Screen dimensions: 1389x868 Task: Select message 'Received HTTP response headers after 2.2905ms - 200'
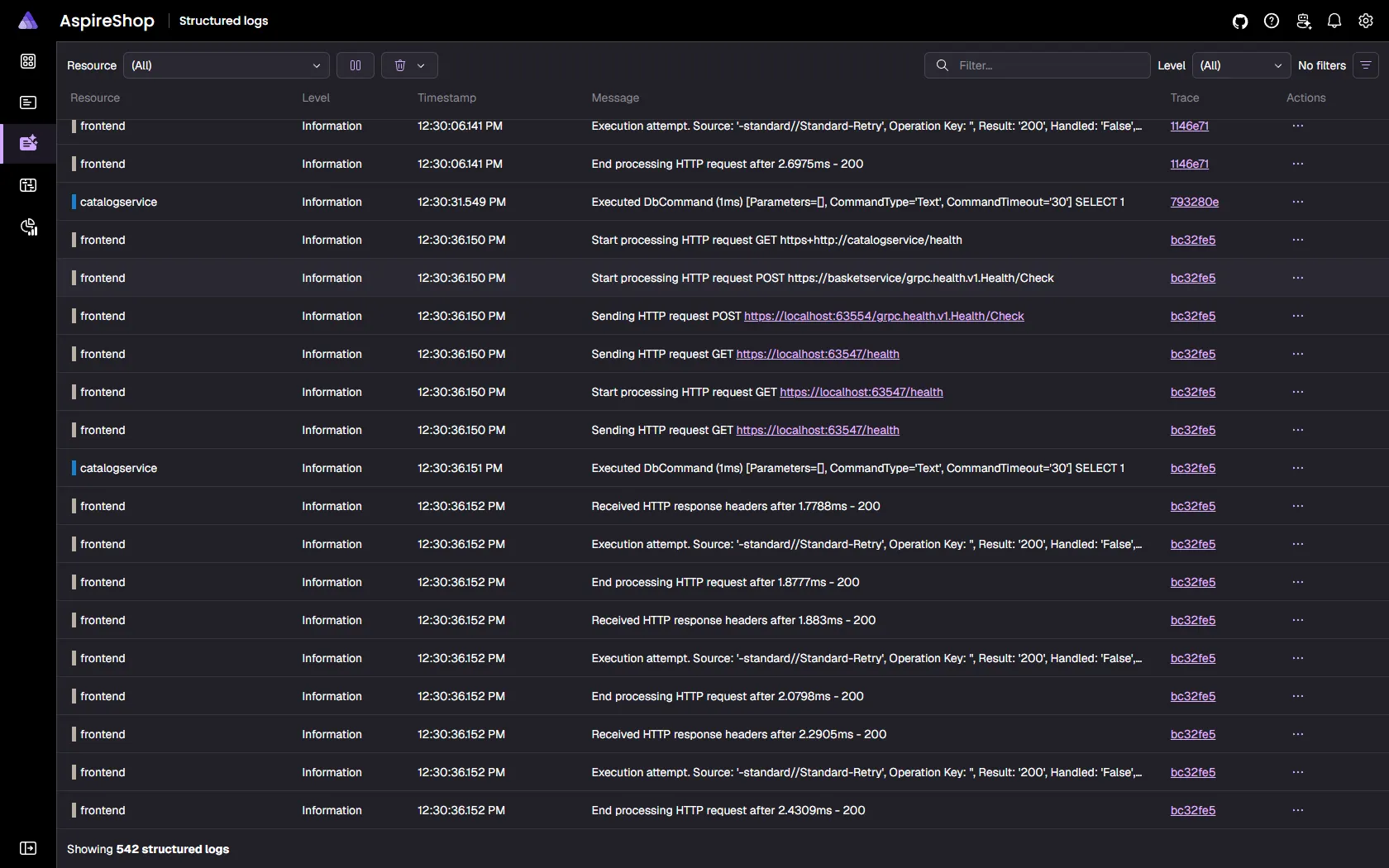[x=739, y=734]
